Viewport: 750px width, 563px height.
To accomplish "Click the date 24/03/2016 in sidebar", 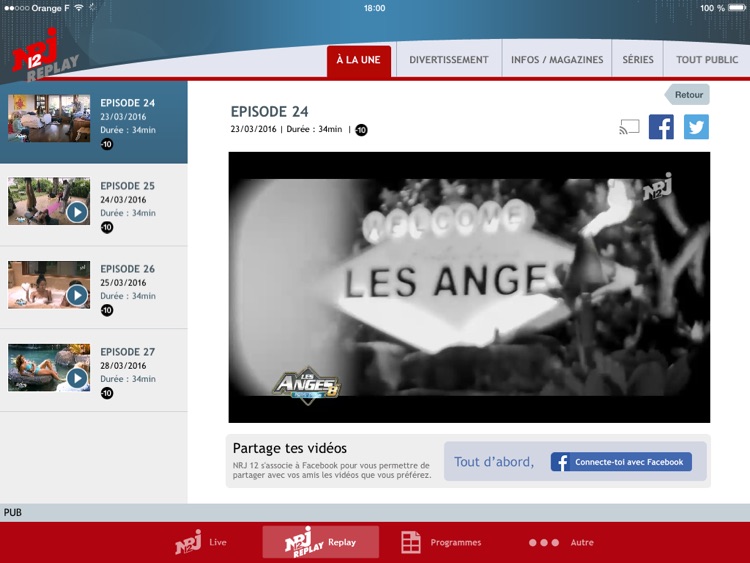I will pyautogui.click(x=123, y=199).
